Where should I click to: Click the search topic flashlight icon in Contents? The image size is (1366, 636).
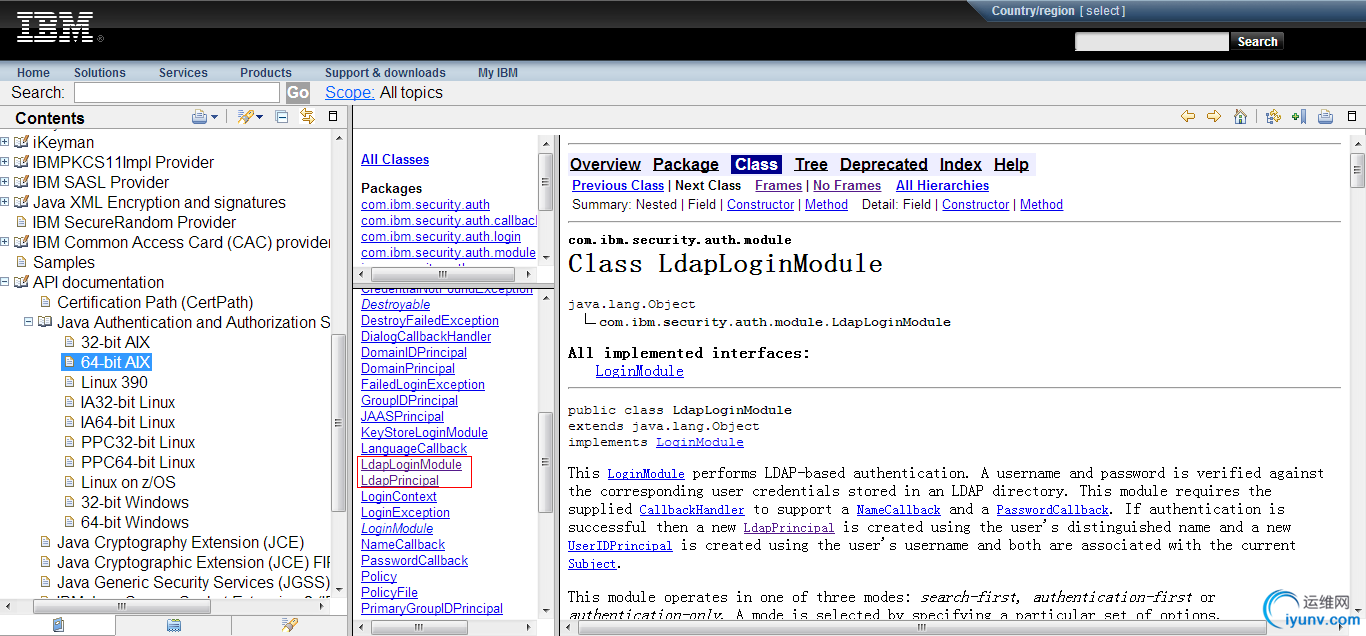click(x=245, y=117)
